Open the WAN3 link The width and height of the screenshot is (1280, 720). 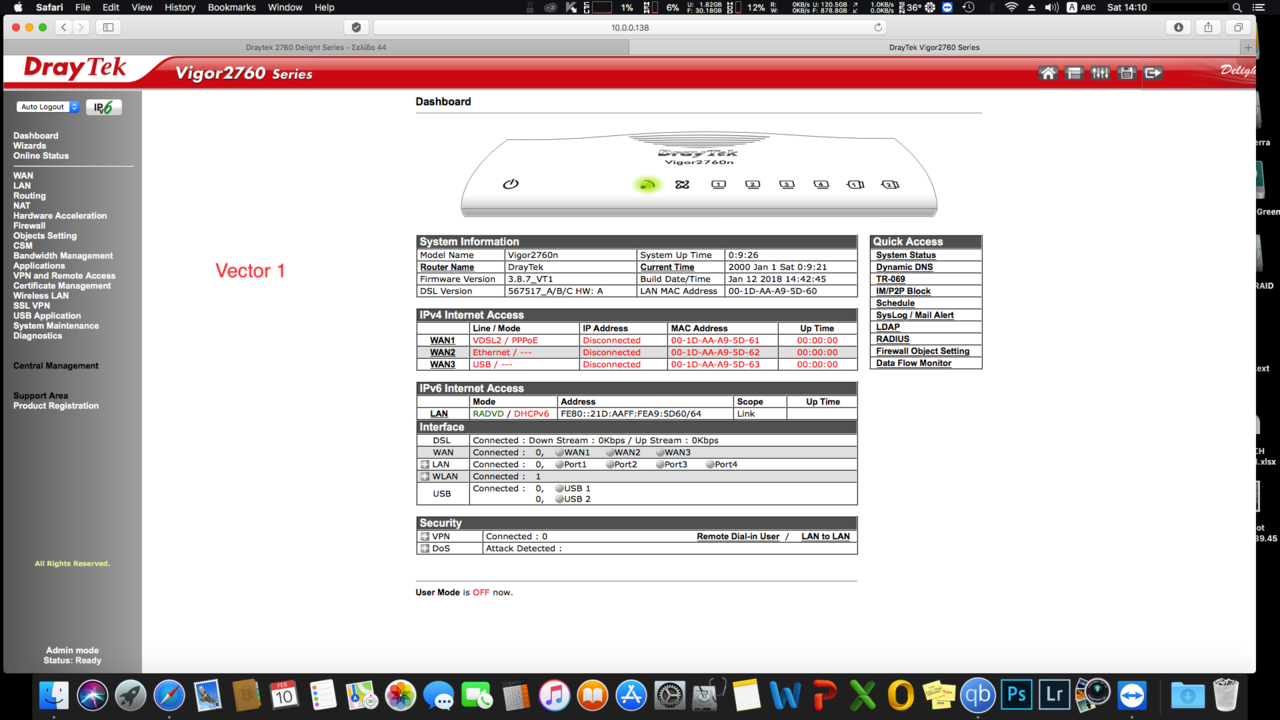tap(443, 364)
